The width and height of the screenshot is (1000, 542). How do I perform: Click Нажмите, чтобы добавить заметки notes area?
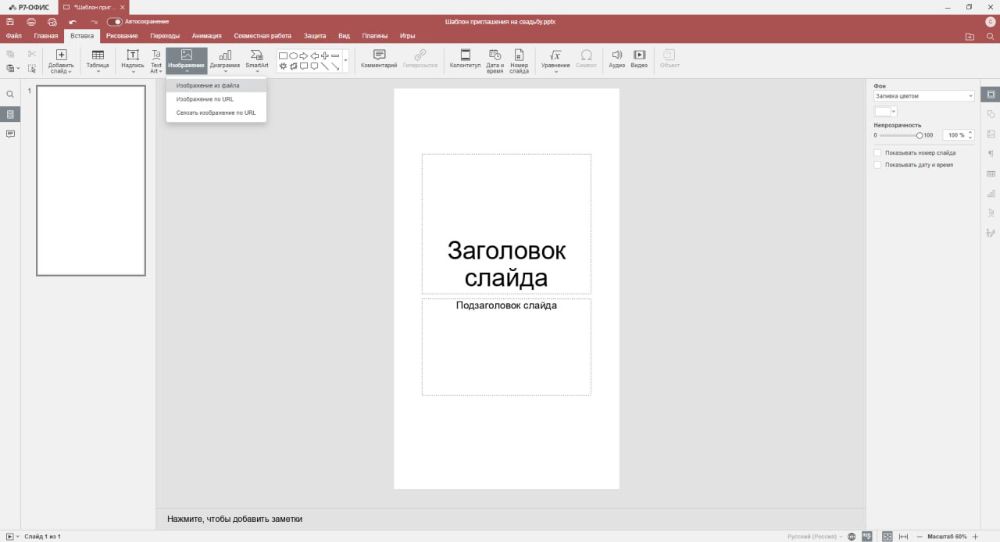[x=235, y=519]
